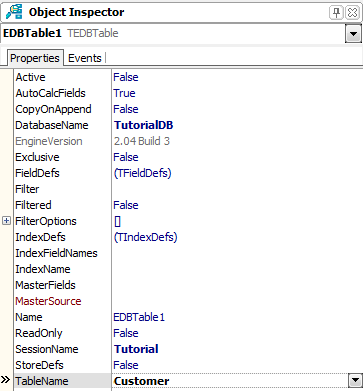Select the MasterSource property
363x391 pixels.
(48, 301)
